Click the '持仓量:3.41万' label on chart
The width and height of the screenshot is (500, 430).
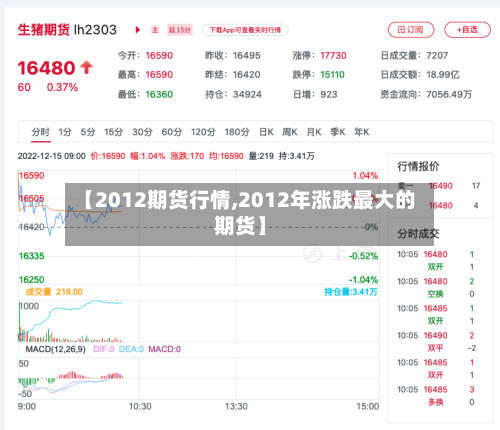351,292
